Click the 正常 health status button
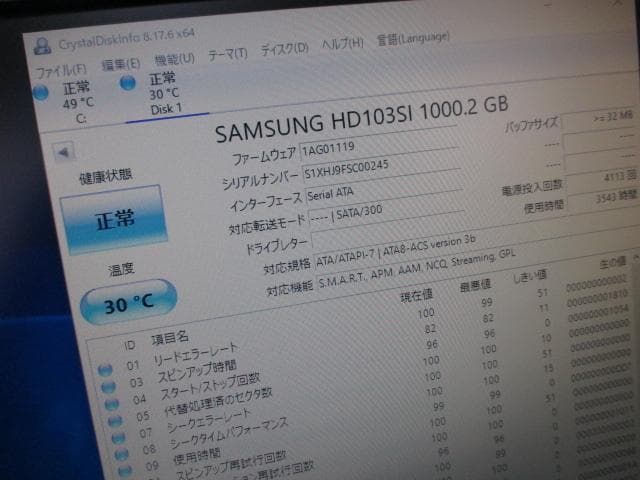The width and height of the screenshot is (640, 480). coord(114,220)
